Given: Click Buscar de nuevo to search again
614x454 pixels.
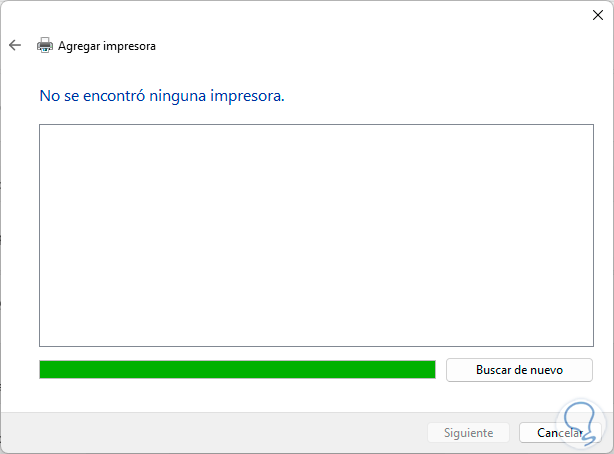Looking at the screenshot, I should (519, 370).
